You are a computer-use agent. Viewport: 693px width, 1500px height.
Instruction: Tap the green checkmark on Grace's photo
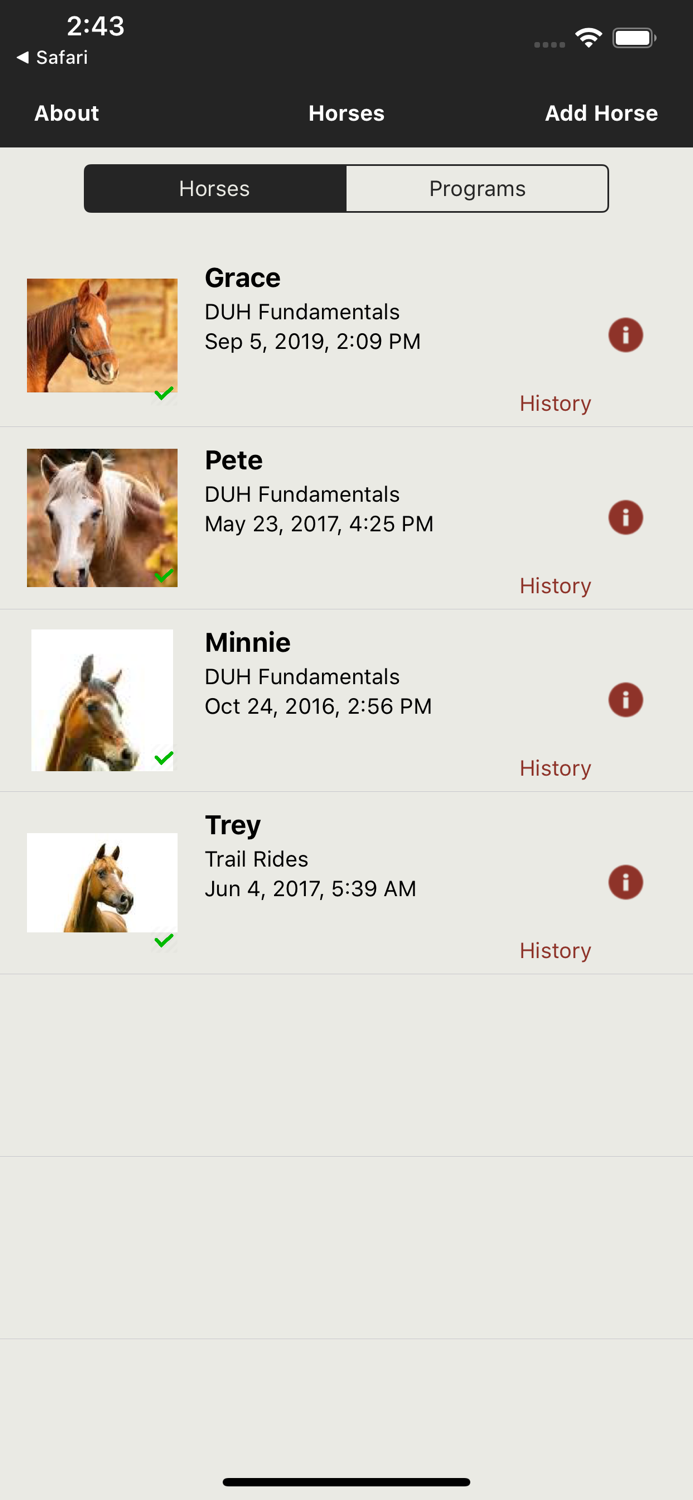pyautogui.click(x=164, y=394)
